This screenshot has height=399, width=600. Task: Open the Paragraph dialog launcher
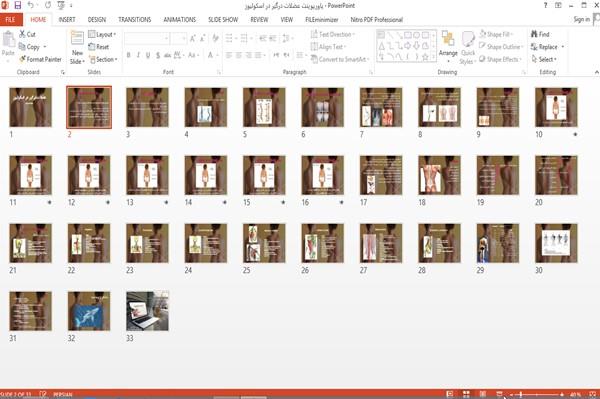click(371, 72)
